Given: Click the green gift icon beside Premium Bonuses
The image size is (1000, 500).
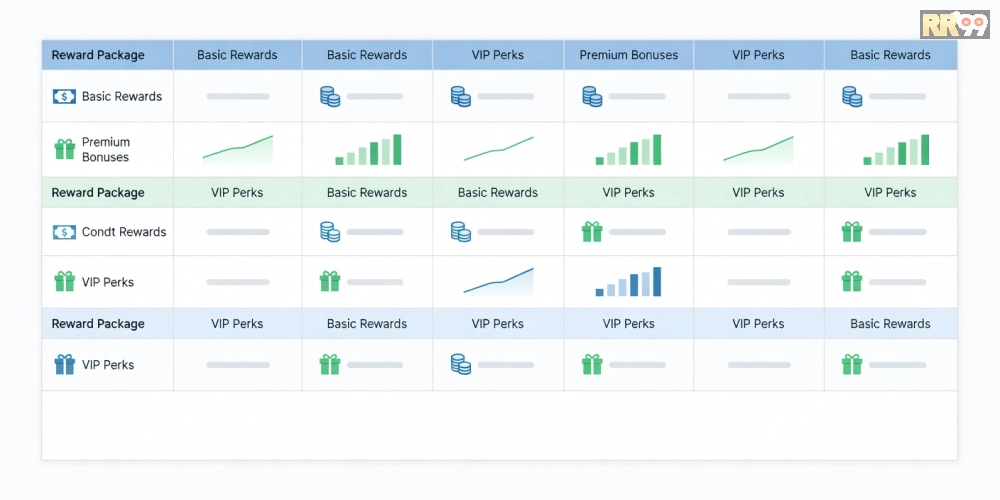Looking at the screenshot, I should coord(64,150).
